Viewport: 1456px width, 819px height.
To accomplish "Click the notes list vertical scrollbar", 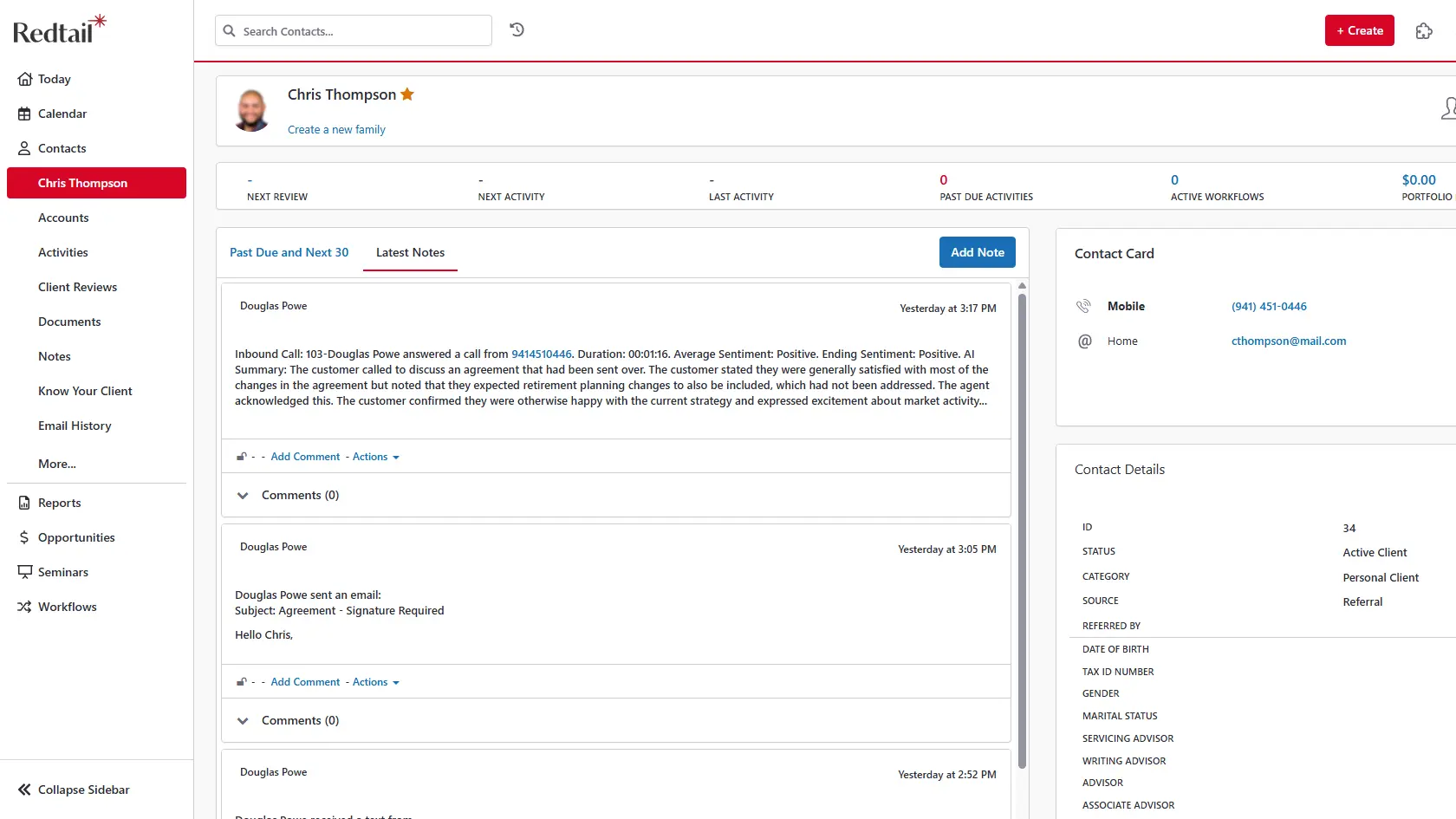I will click(1022, 530).
